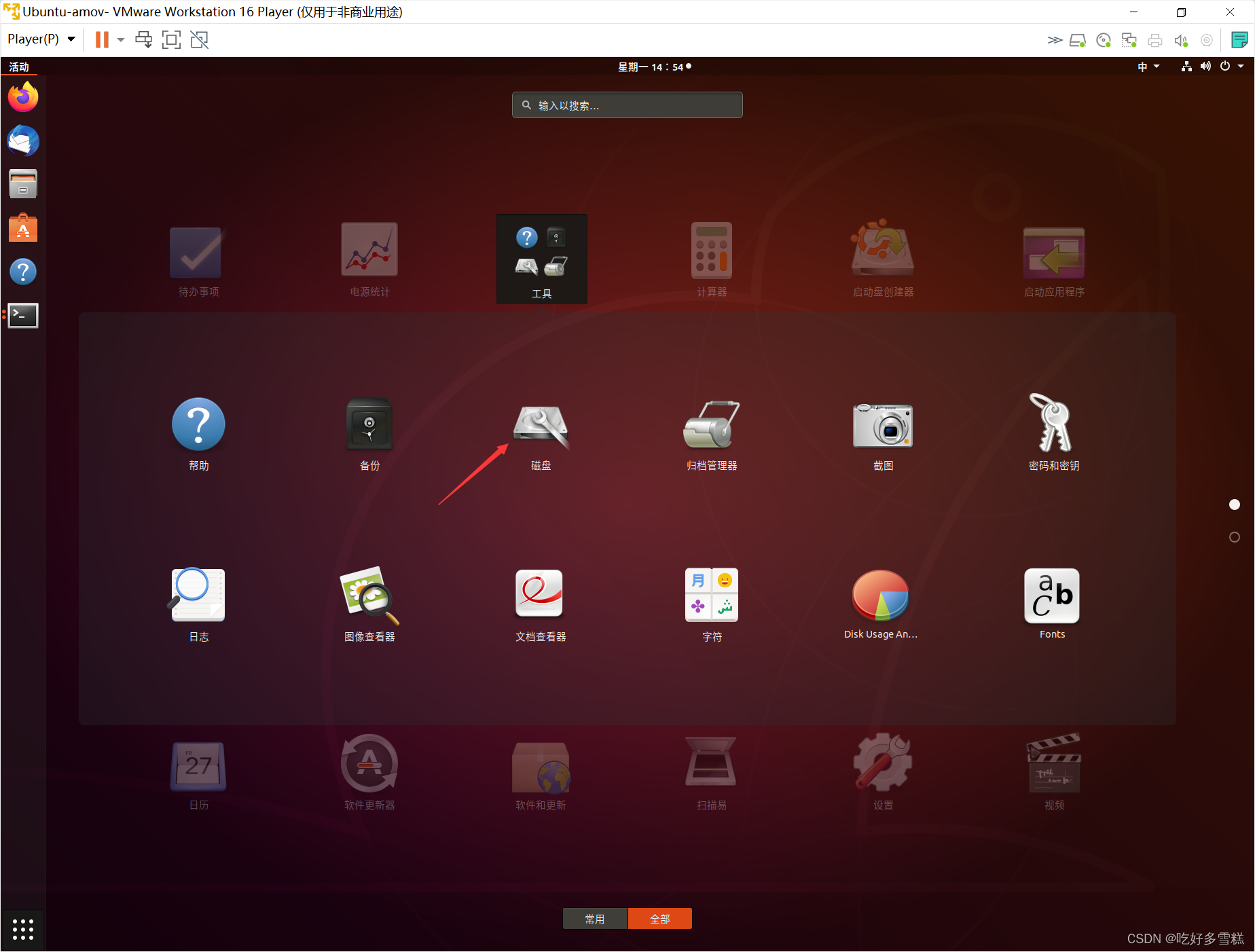Open Terminal from the dock
The image size is (1255, 952).
pos(23,315)
